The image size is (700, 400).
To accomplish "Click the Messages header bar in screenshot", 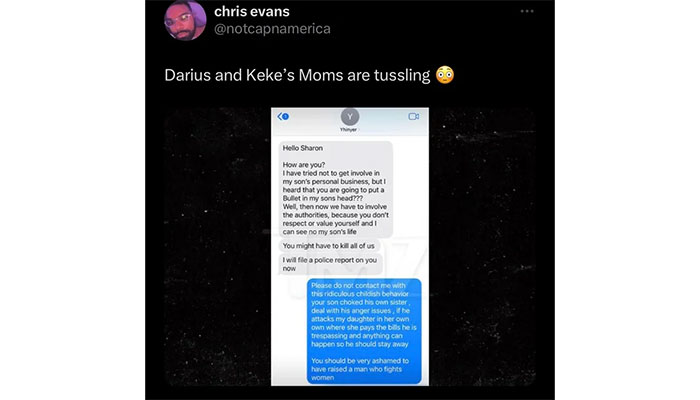I will 350,121.
